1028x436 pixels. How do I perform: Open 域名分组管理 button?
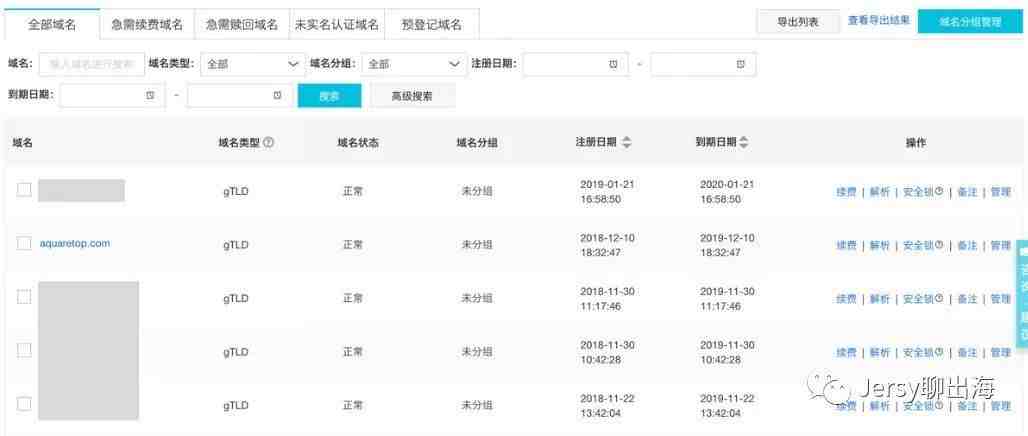pyautogui.click(x=970, y=22)
